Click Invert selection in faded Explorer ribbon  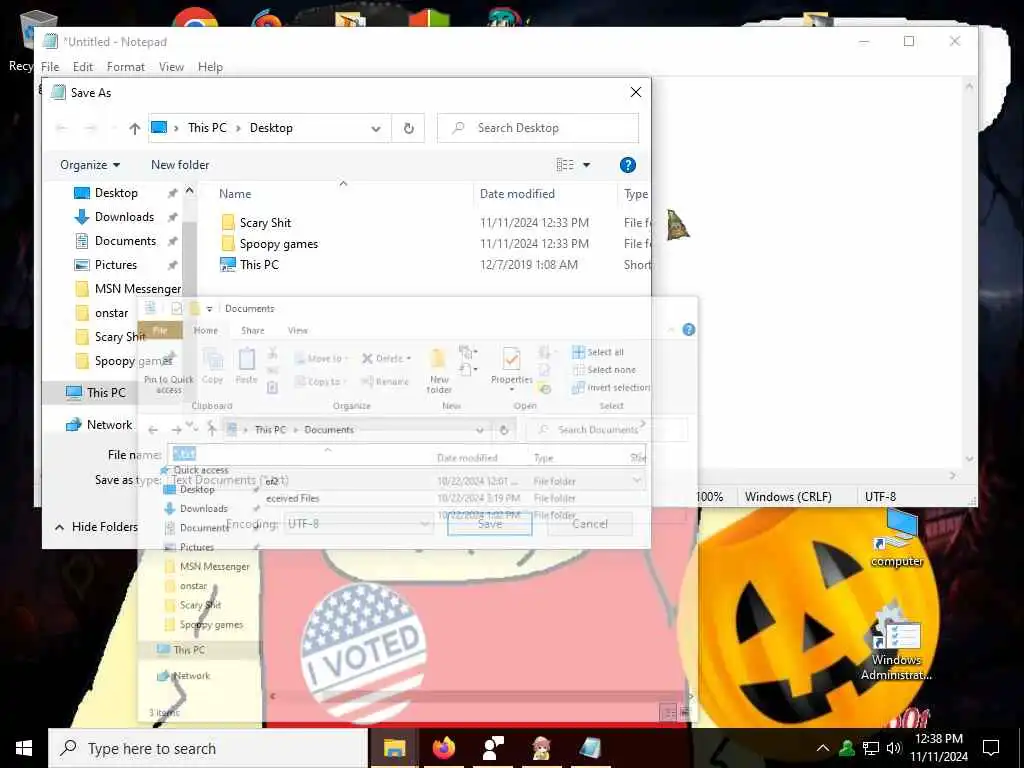coord(611,387)
